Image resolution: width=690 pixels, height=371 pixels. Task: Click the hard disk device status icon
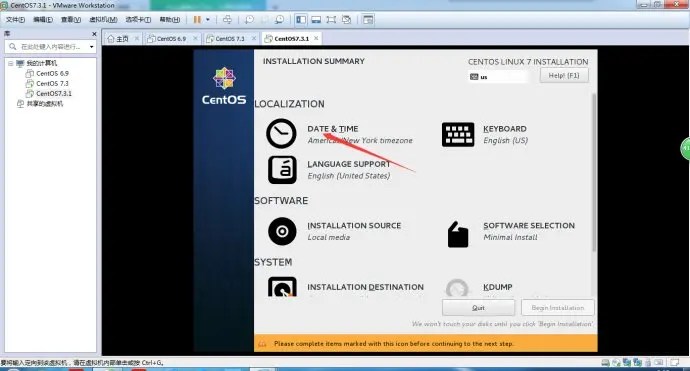(x=606, y=363)
